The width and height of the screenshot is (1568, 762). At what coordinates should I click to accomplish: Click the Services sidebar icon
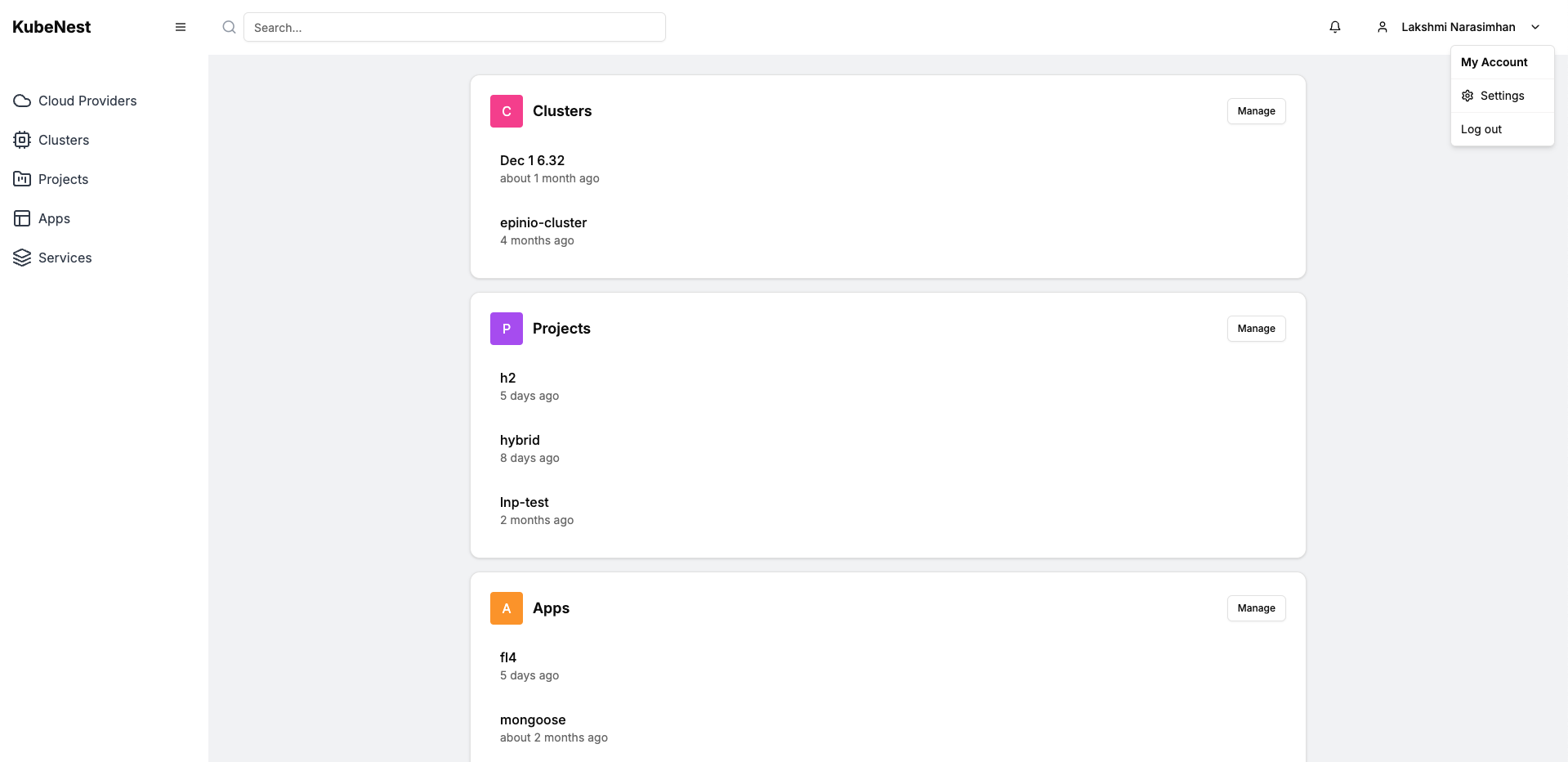click(x=21, y=258)
